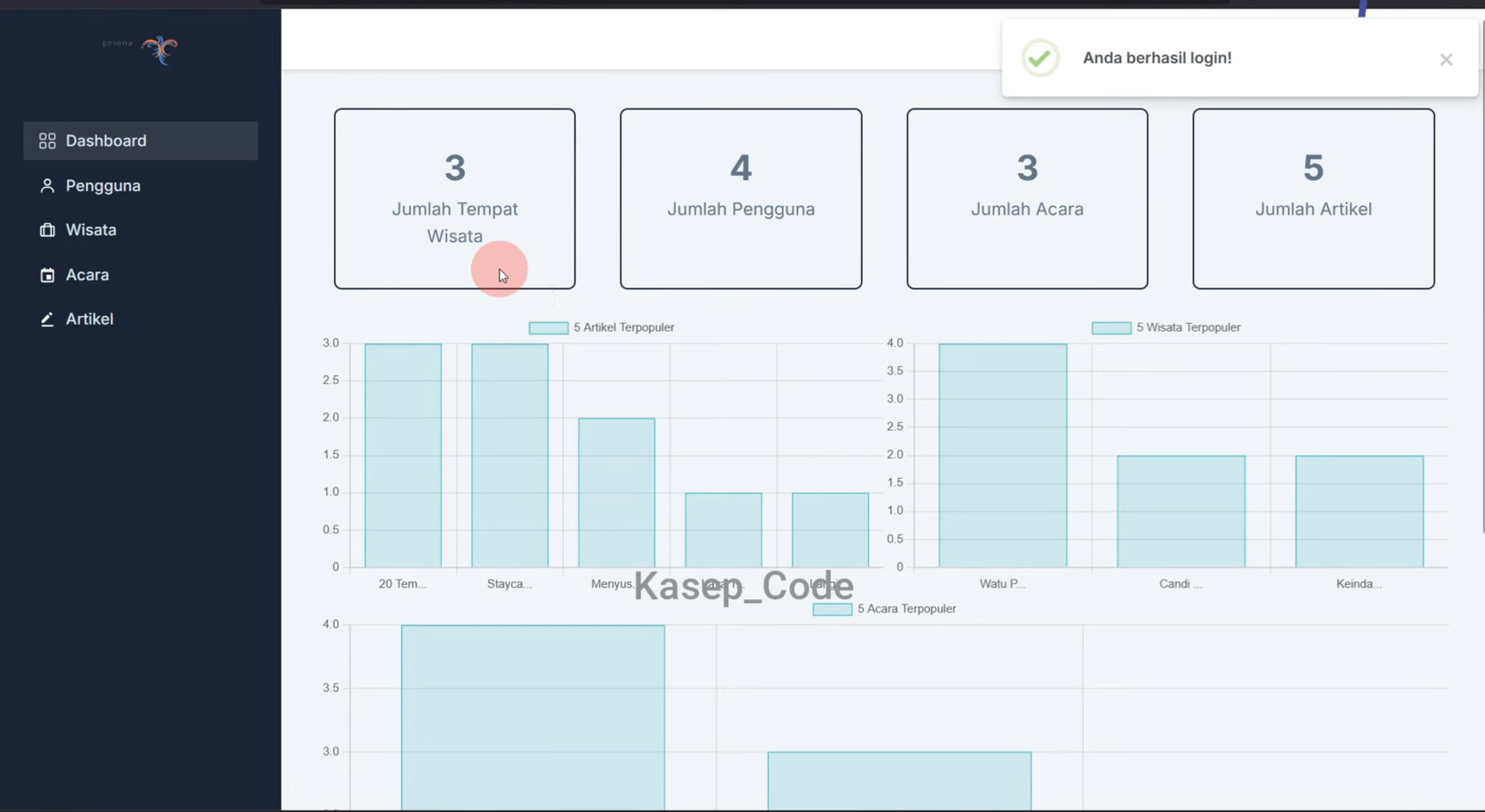Open the Dashboard menu item
This screenshot has height=812, width=1485.
(141, 140)
